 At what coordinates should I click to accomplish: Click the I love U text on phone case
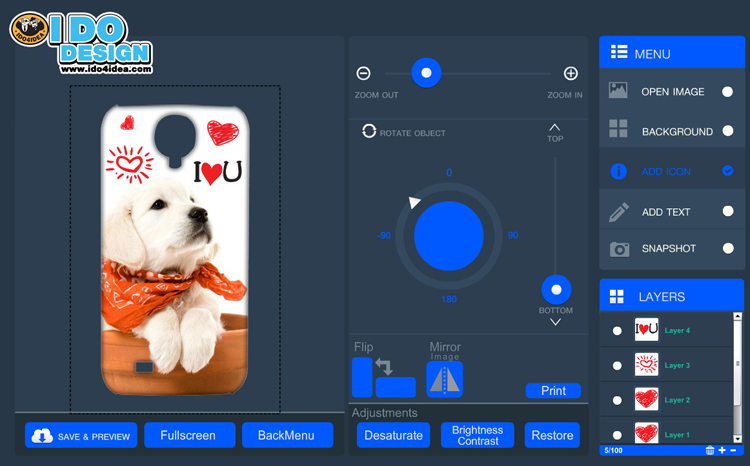tap(218, 173)
